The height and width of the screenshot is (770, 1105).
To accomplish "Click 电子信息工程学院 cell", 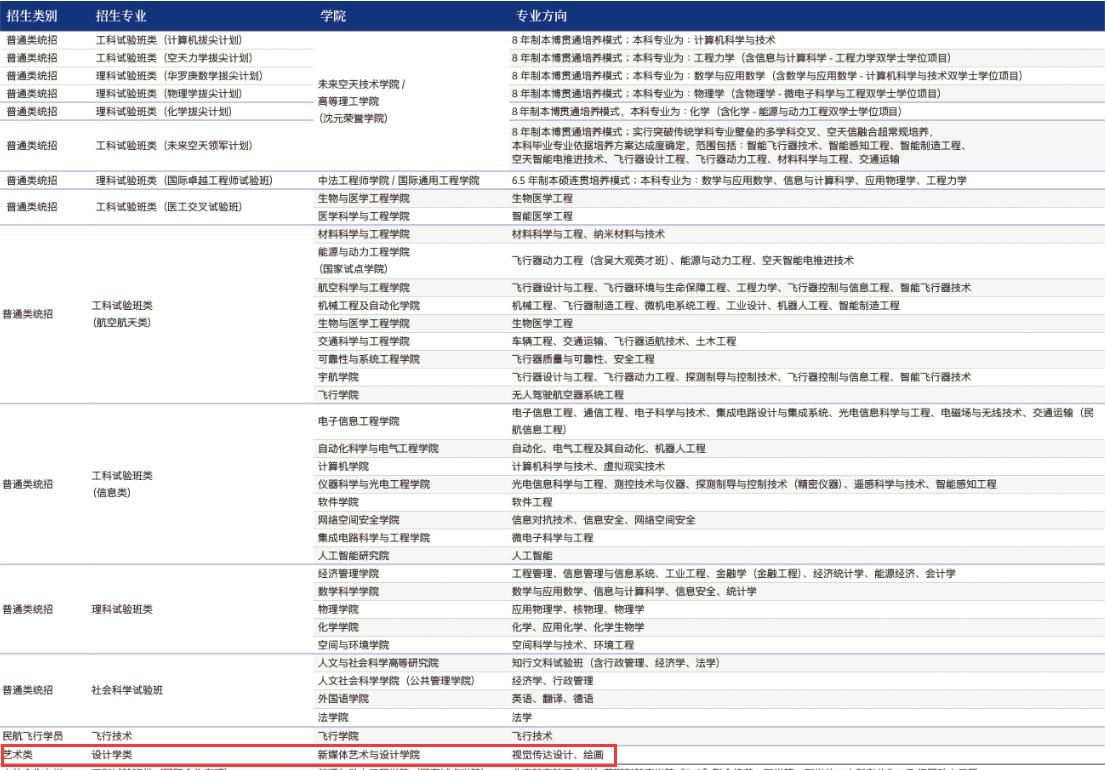I will 359,421.
